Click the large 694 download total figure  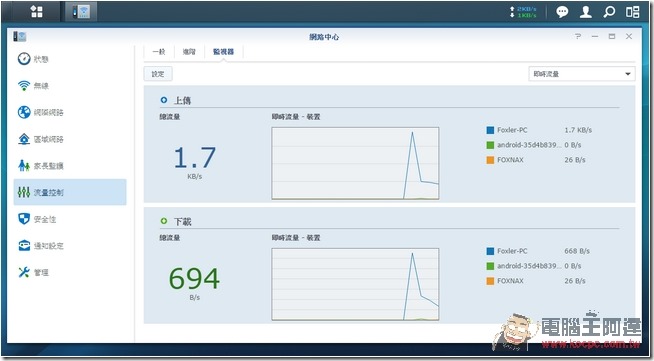pos(194,278)
